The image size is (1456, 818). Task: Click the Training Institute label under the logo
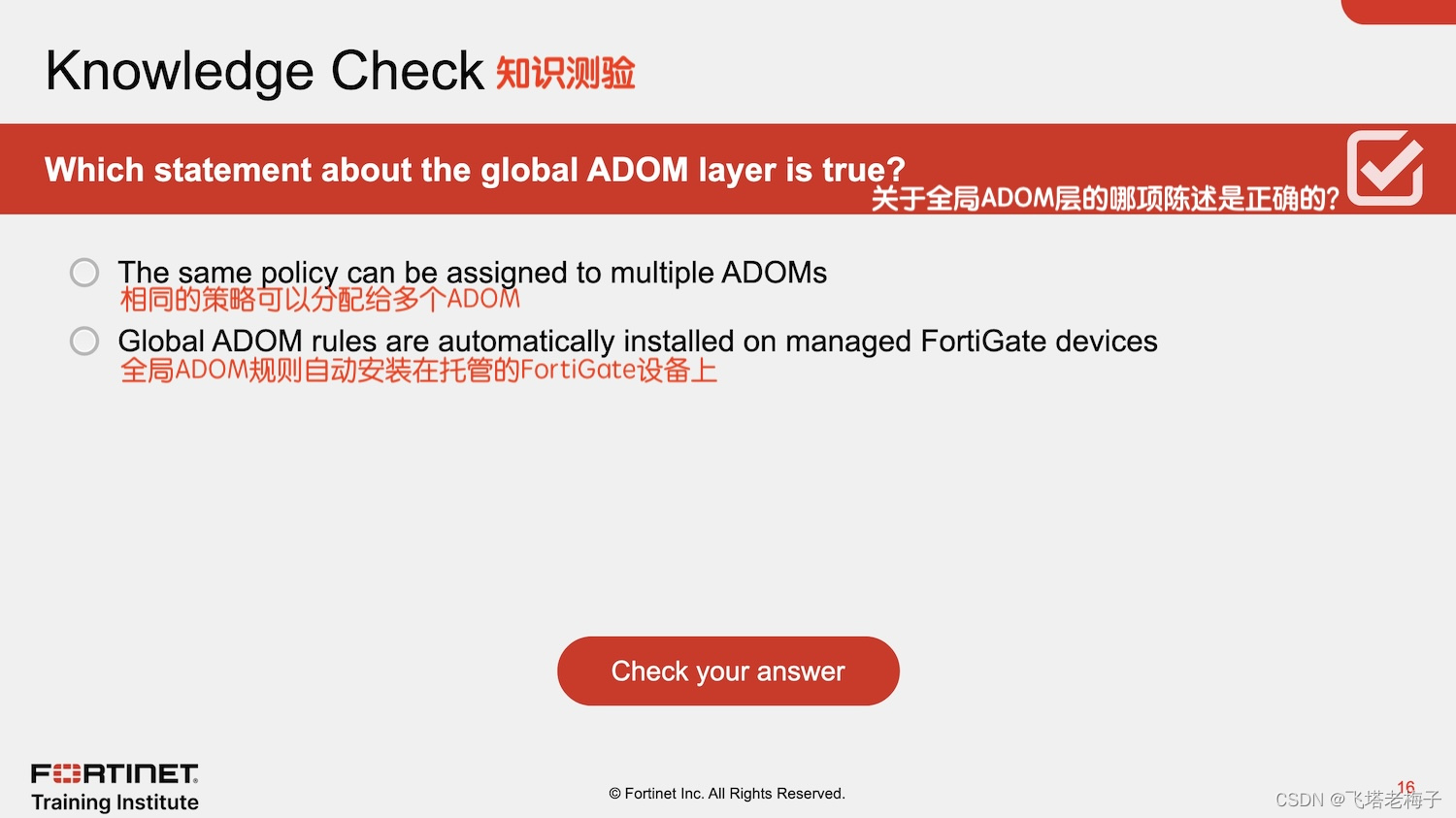(115, 802)
